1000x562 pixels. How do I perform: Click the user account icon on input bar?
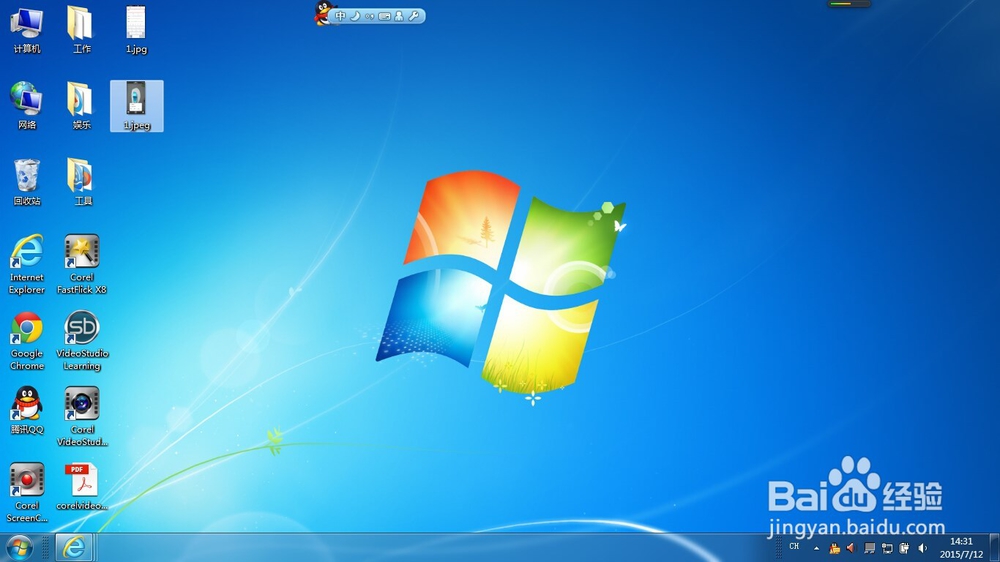399,16
